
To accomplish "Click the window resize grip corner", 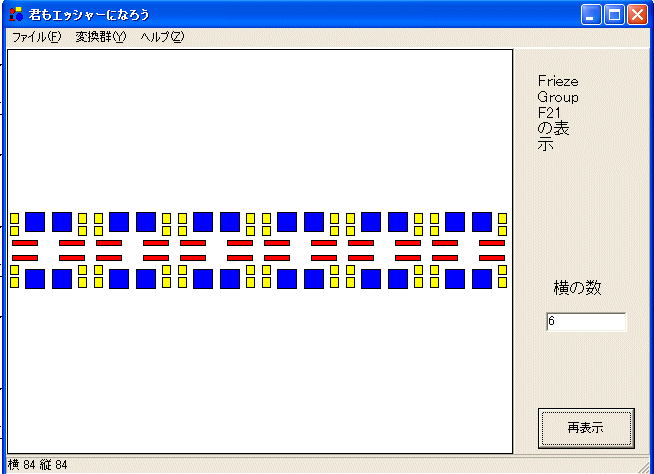I will click(642, 467).
